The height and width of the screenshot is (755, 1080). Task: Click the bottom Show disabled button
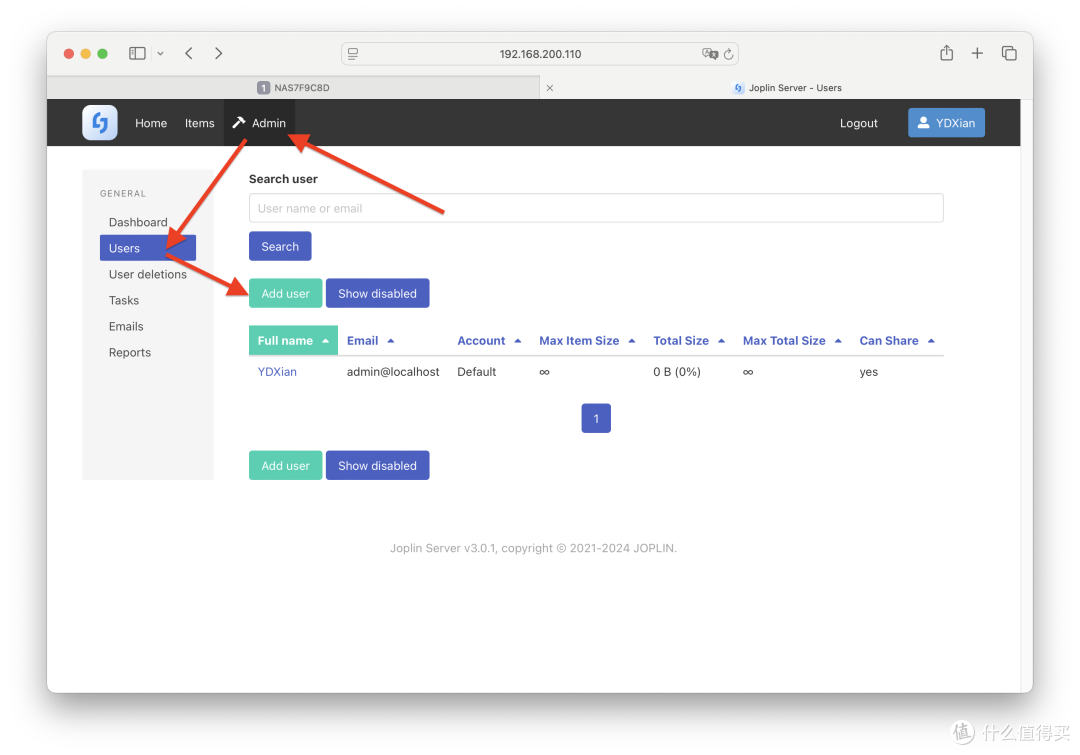tap(377, 466)
